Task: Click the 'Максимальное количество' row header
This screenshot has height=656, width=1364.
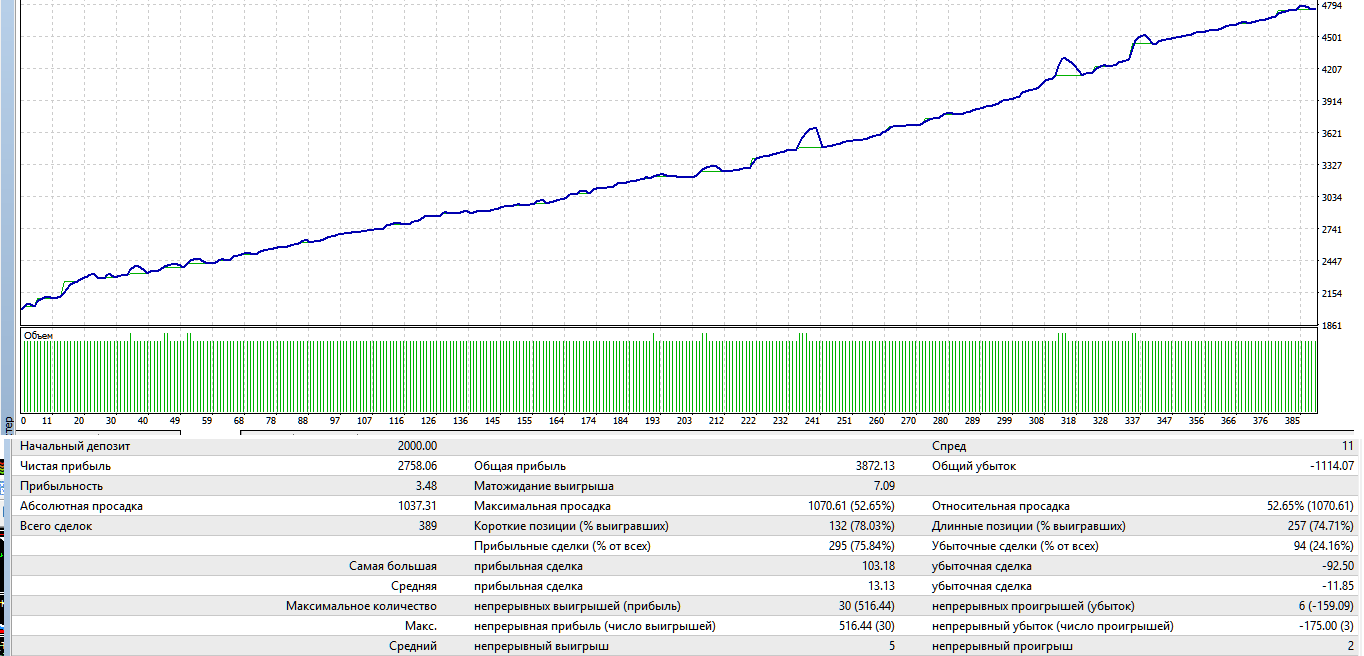Action: pyautogui.click(x=362, y=606)
